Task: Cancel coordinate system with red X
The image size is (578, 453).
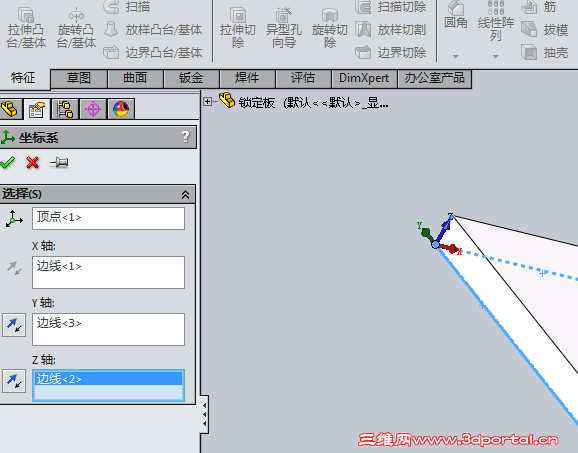Action: pos(32,163)
